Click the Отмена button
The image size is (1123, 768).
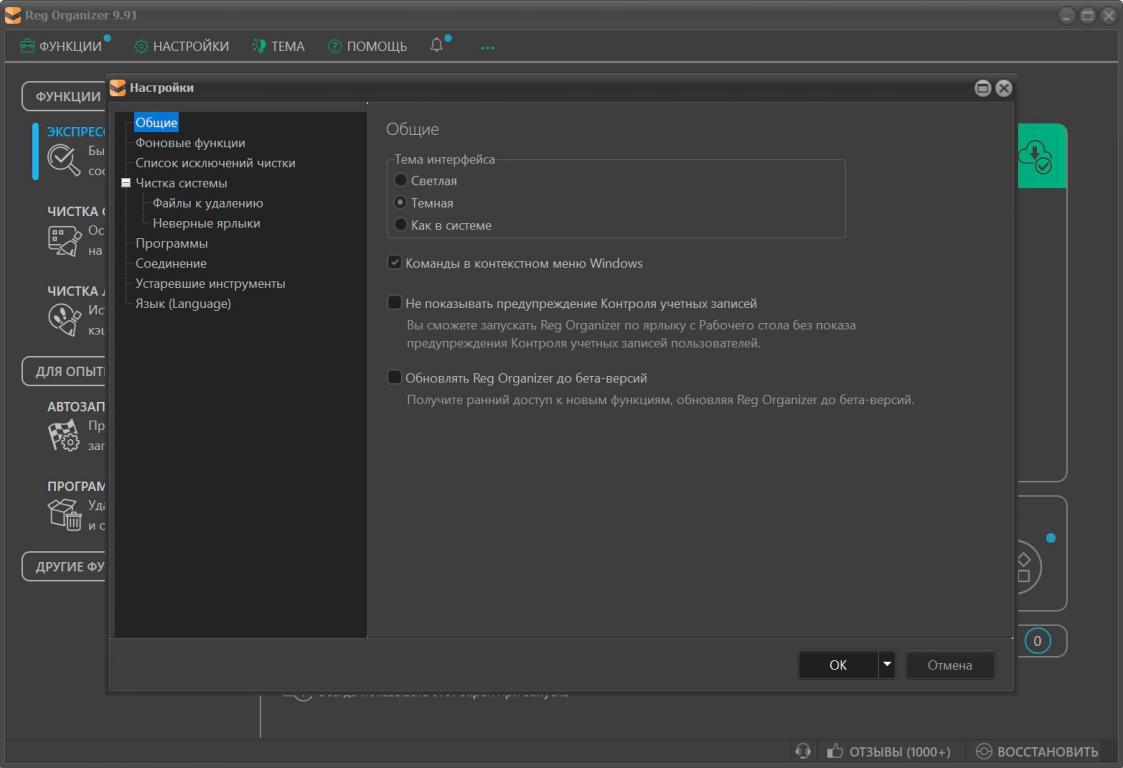coord(949,665)
